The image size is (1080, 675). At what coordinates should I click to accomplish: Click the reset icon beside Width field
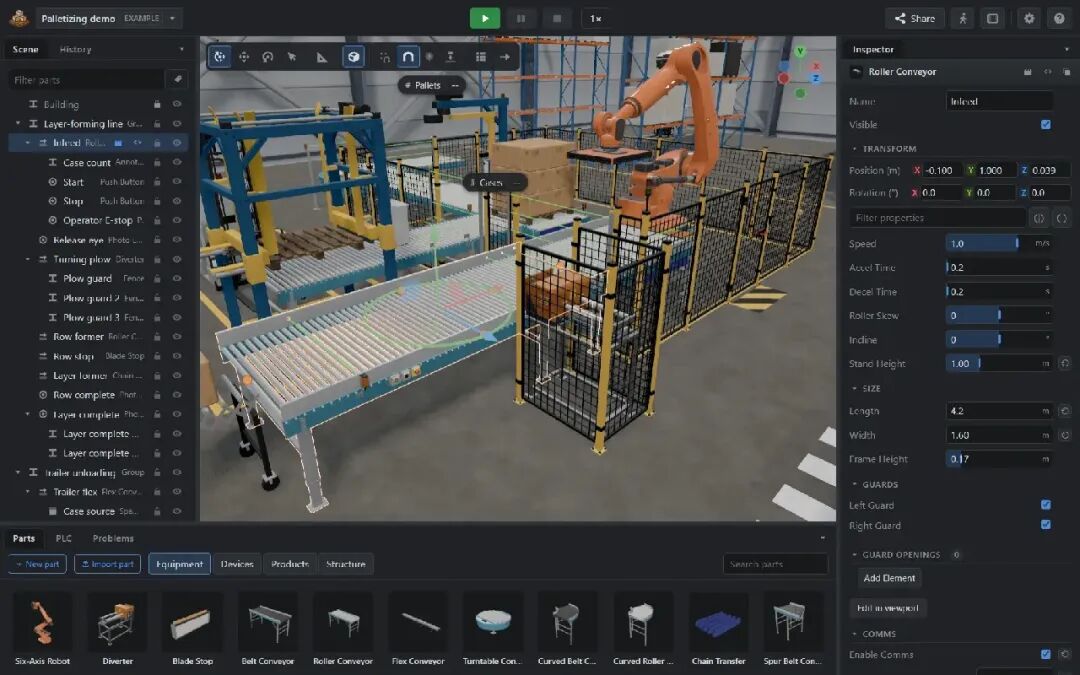click(1065, 435)
